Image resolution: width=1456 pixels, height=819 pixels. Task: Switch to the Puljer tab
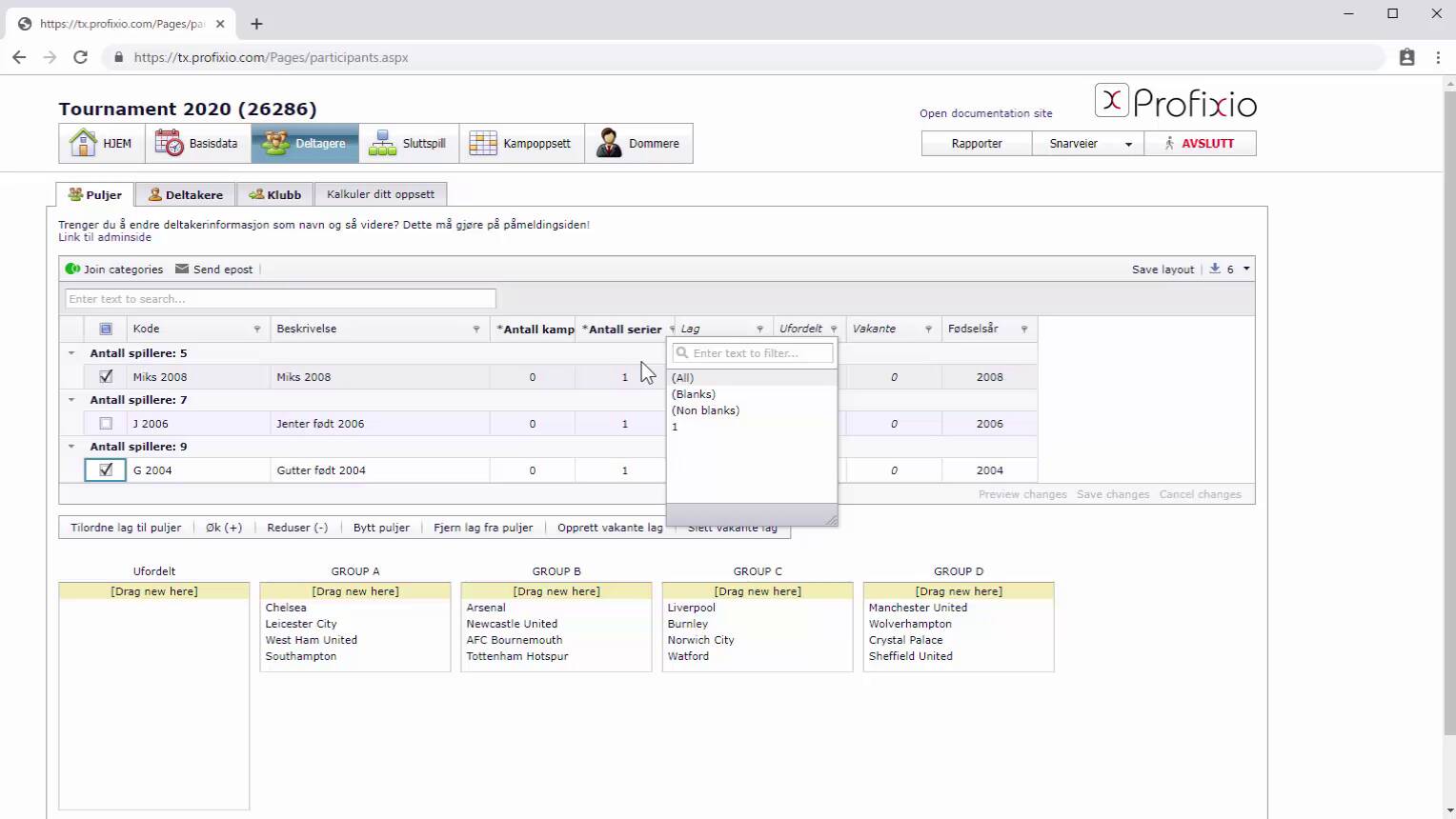tap(95, 194)
